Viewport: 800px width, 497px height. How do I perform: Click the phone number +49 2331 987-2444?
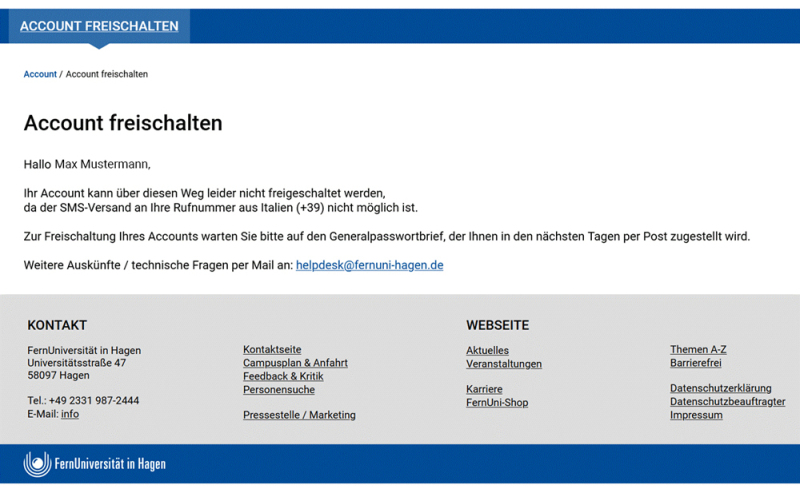pos(94,401)
